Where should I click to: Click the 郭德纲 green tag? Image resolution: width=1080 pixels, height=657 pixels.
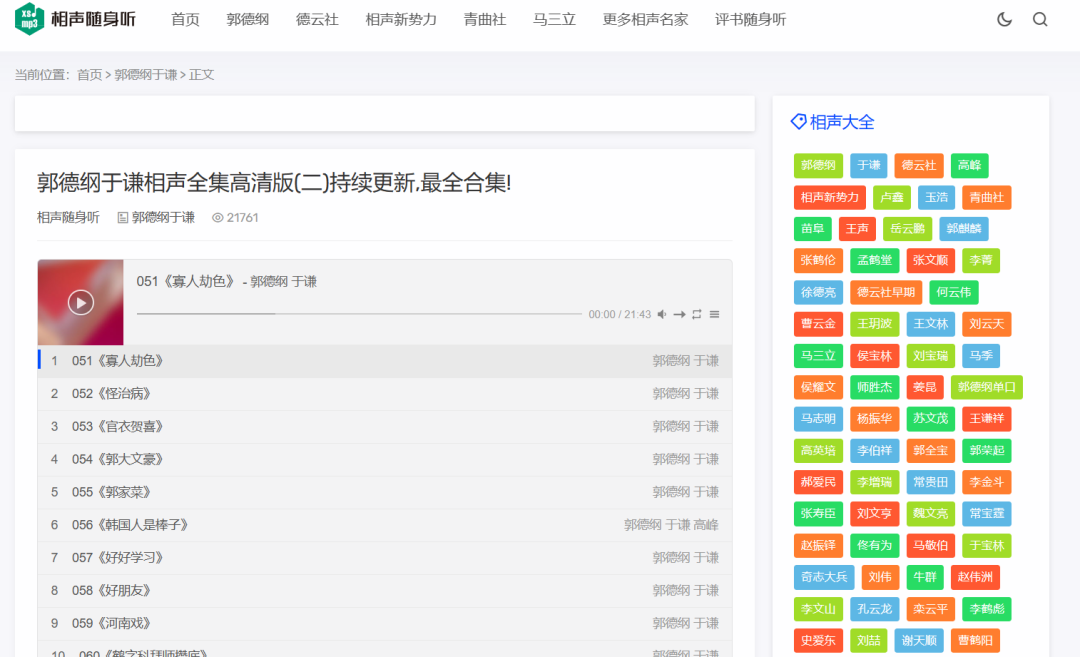tap(818, 165)
